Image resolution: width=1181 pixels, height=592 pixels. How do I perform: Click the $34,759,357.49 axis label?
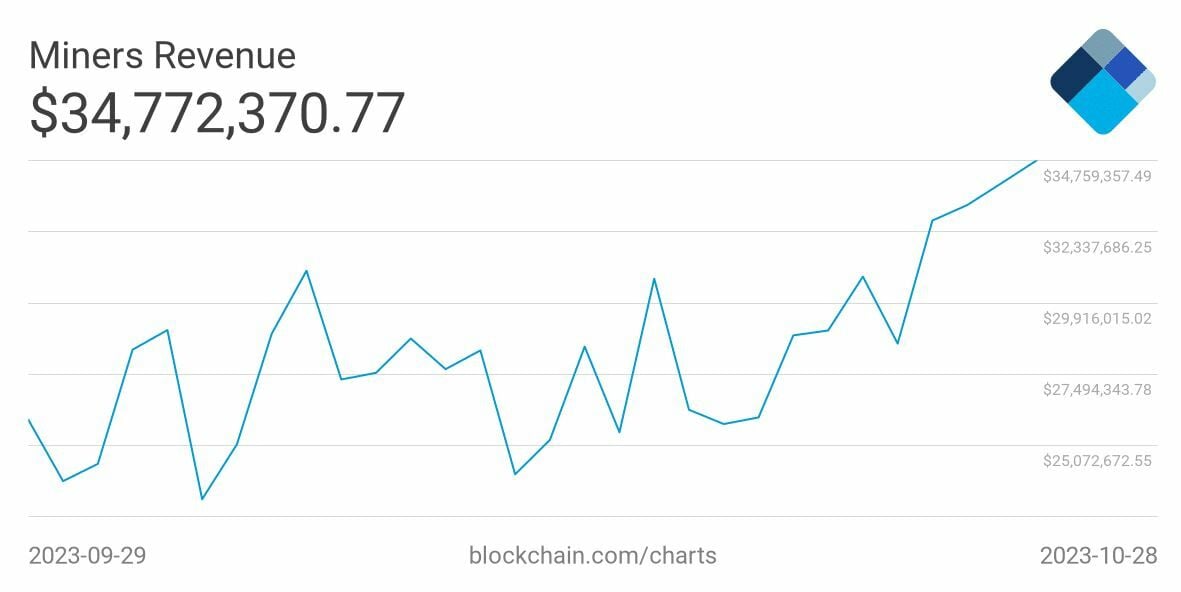[x=1097, y=176]
